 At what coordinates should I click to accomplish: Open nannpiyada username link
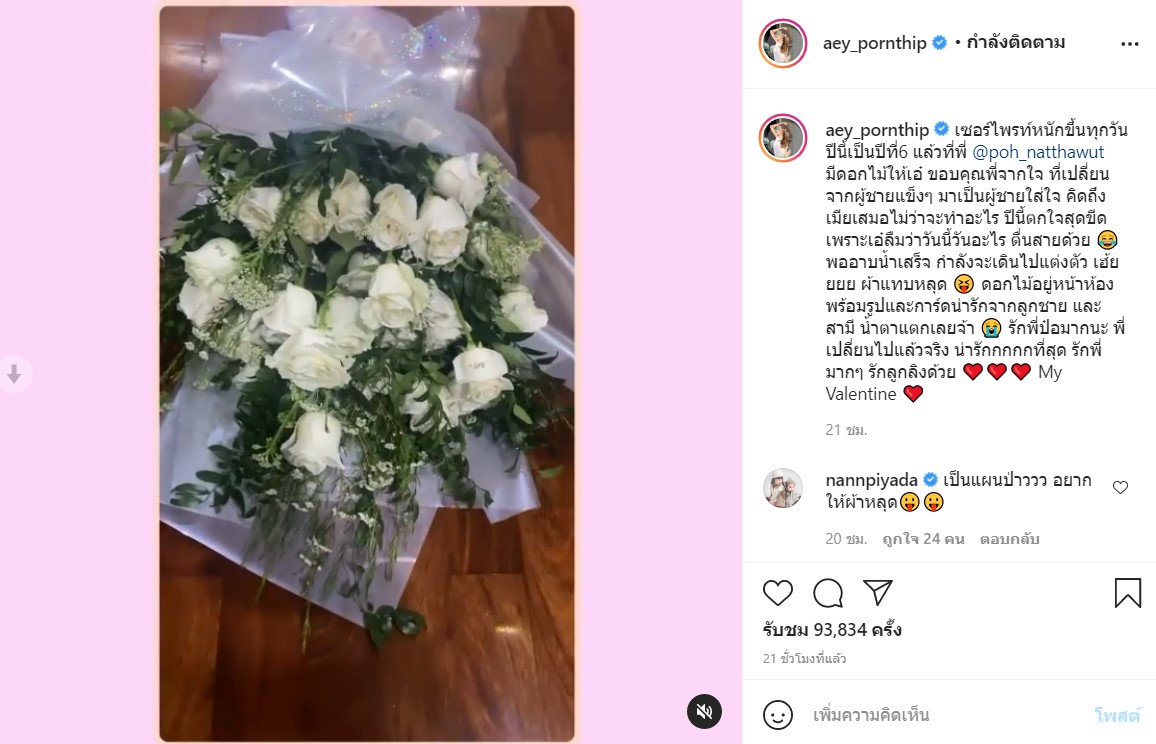(871, 480)
